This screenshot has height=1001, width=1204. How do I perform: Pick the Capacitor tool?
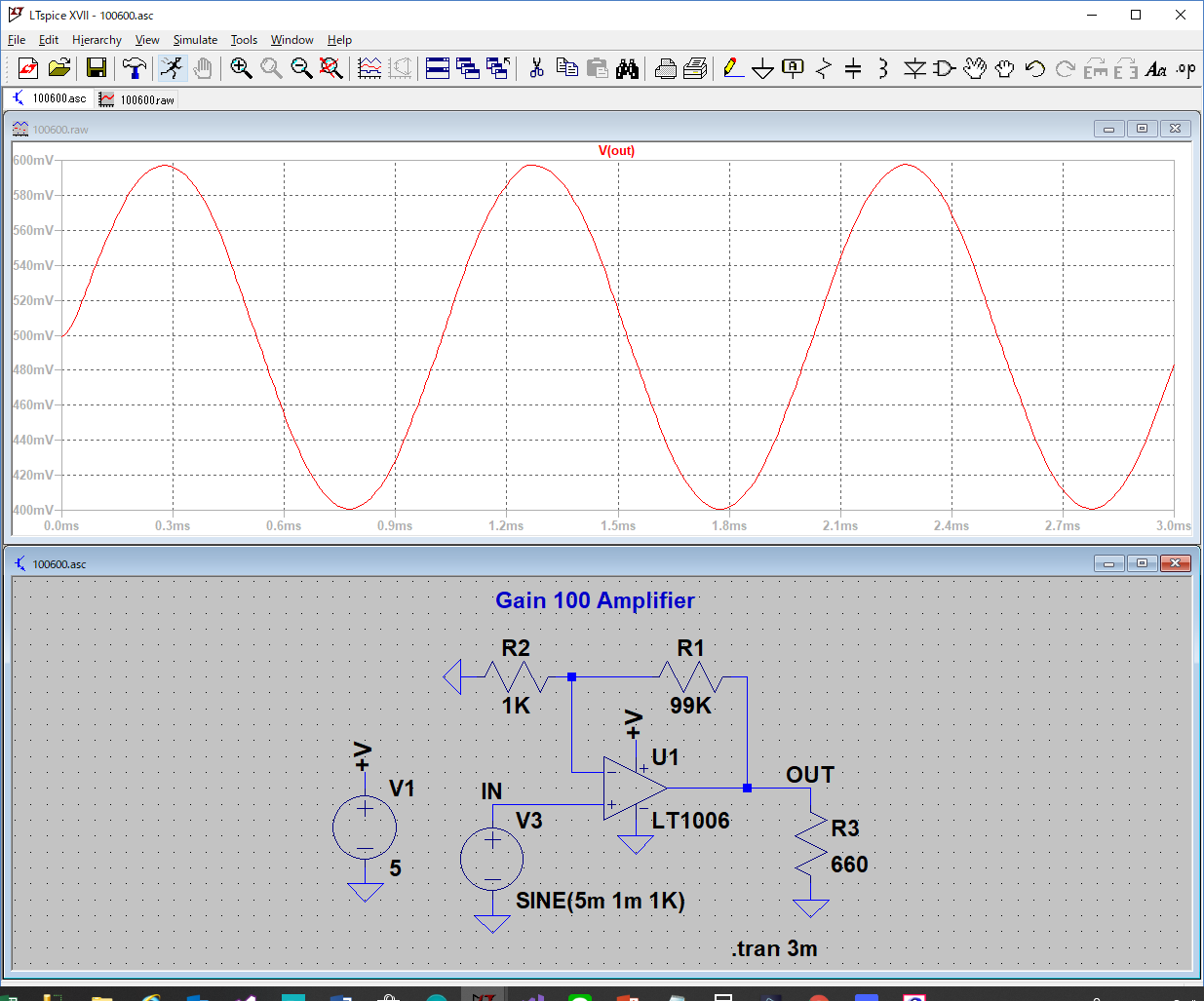click(x=853, y=68)
